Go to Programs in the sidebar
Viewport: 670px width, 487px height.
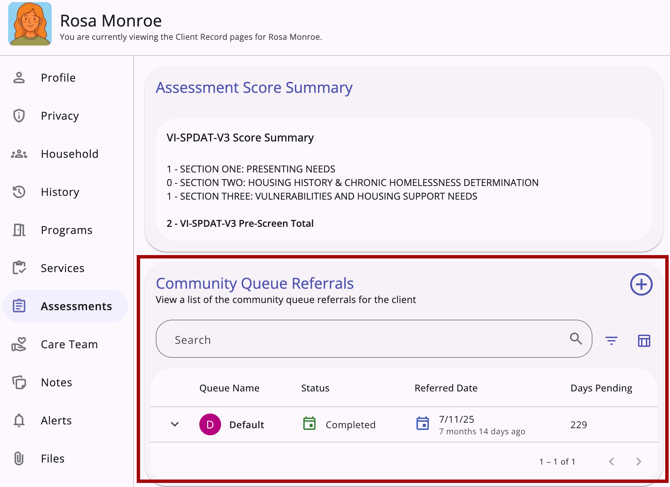tap(66, 230)
